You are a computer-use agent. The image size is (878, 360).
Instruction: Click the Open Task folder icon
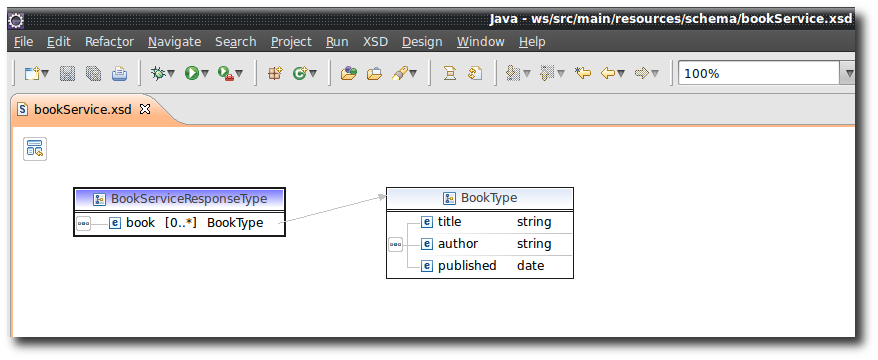(x=374, y=73)
